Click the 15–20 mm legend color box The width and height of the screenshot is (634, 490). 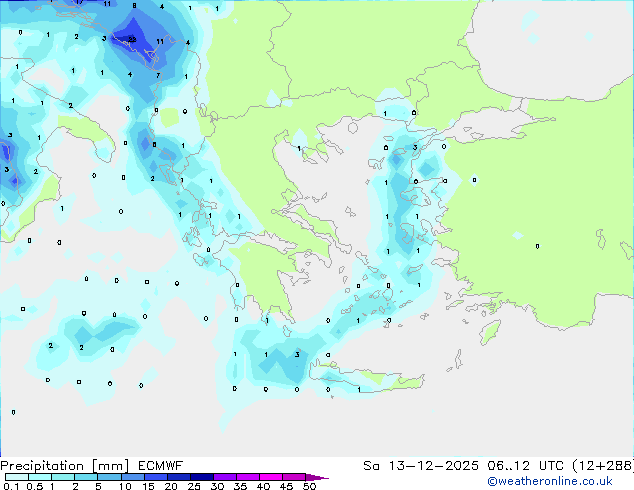pos(155,477)
